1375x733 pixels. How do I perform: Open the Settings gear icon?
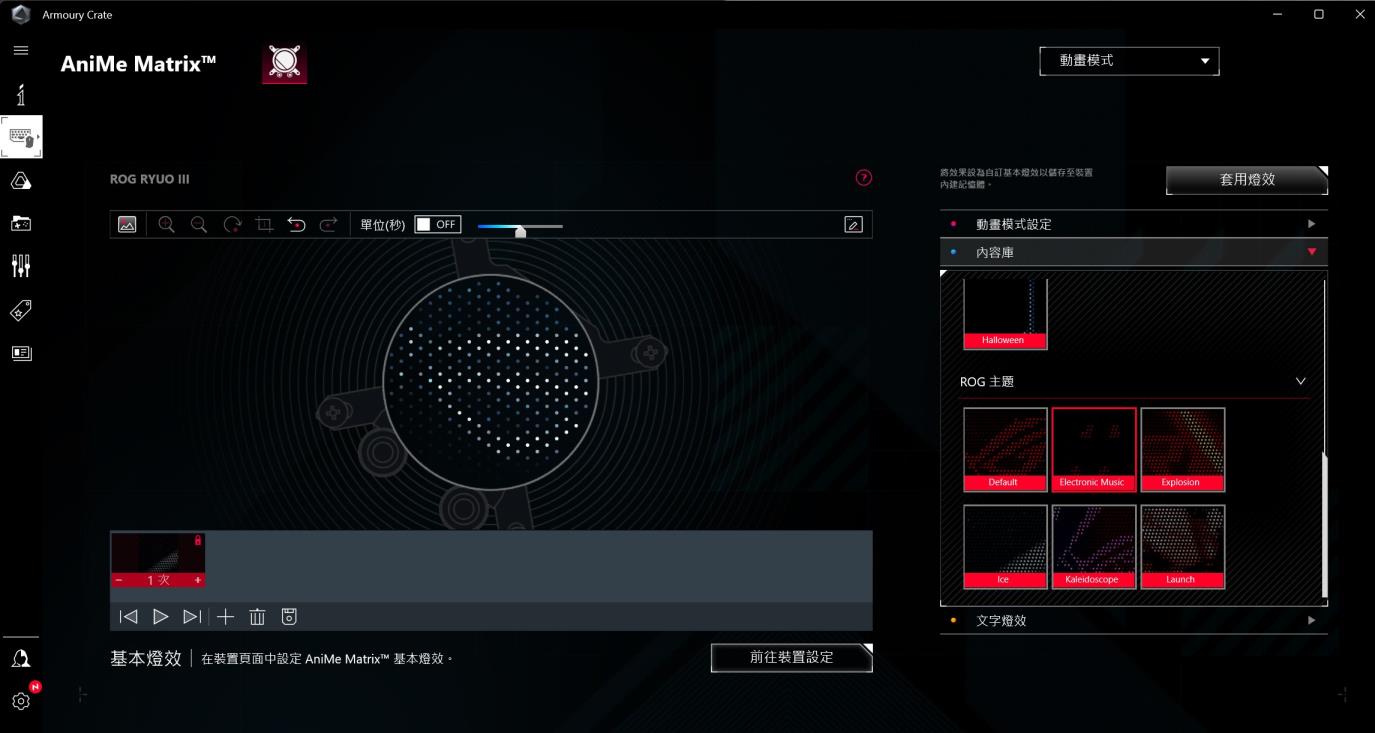click(x=21, y=701)
